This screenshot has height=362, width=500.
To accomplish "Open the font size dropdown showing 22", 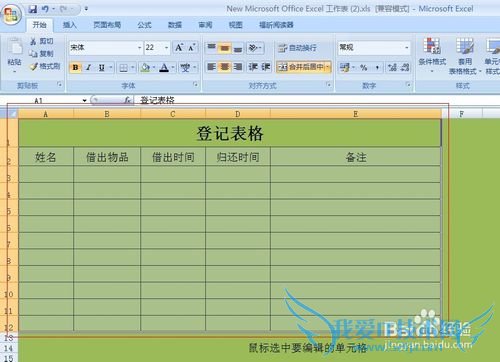I will pyautogui.click(x=167, y=48).
